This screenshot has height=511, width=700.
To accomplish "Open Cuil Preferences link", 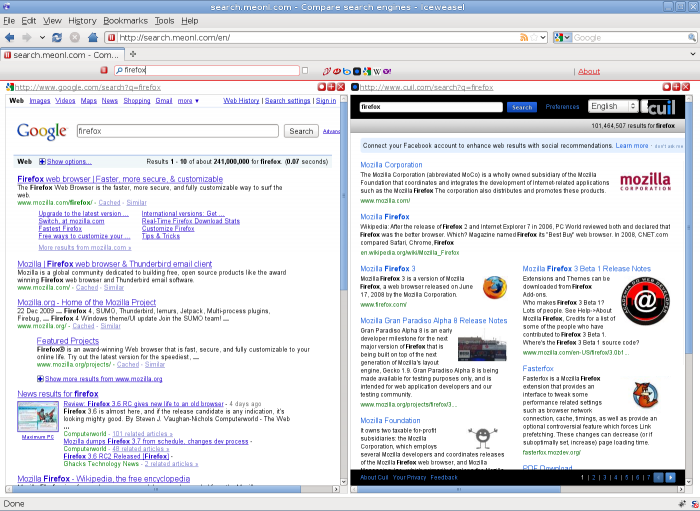I will [x=562, y=107].
